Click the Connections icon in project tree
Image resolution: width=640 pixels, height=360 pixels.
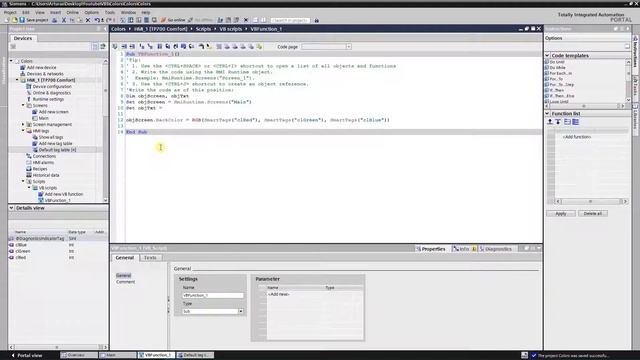click(x=29, y=156)
